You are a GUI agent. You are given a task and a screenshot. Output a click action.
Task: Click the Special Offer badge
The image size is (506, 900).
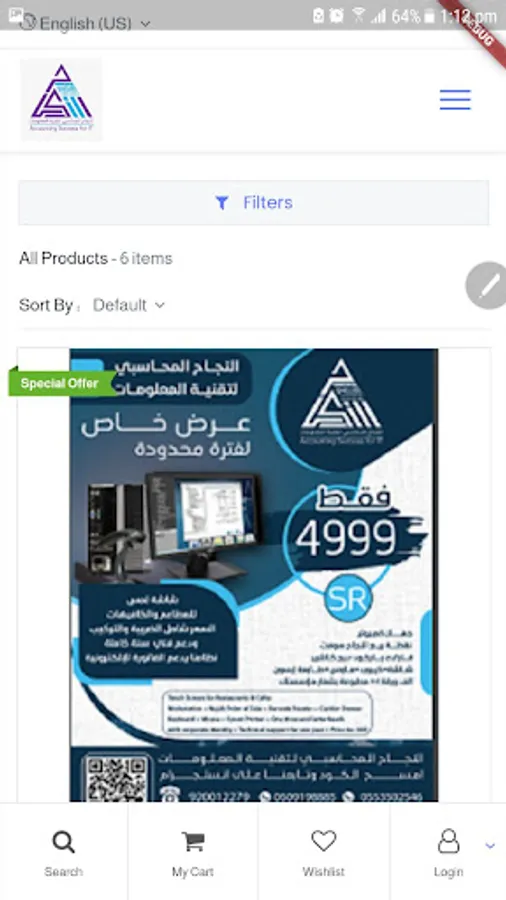[x=61, y=383]
